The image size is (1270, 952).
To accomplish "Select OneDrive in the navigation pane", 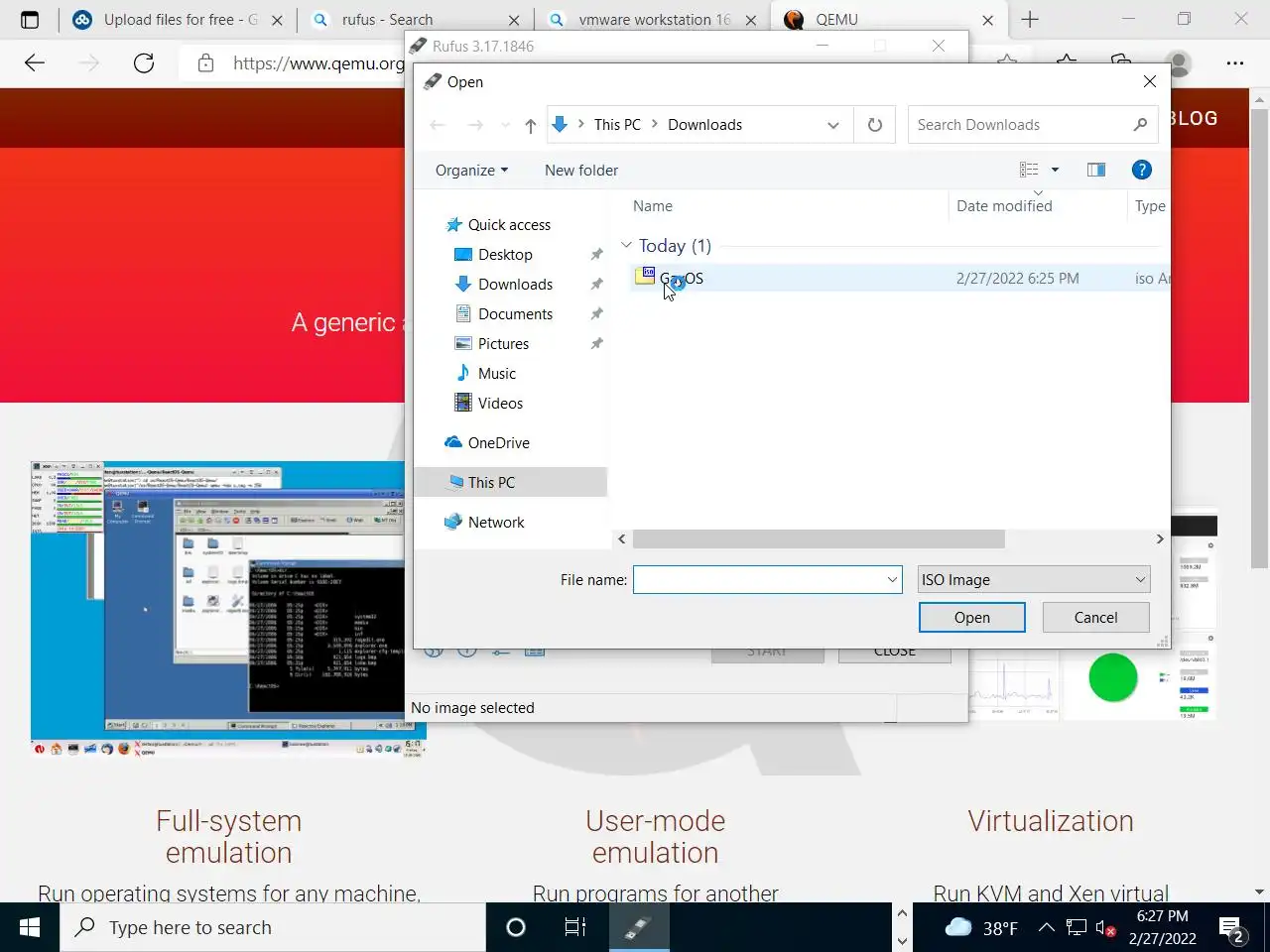I will click(x=498, y=443).
